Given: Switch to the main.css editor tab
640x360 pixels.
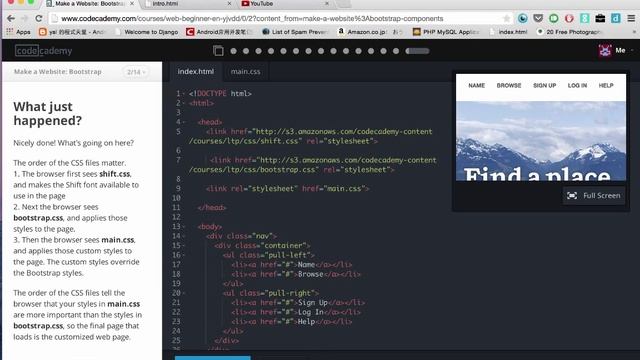Looking at the screenshot, I should coord(245,71).
